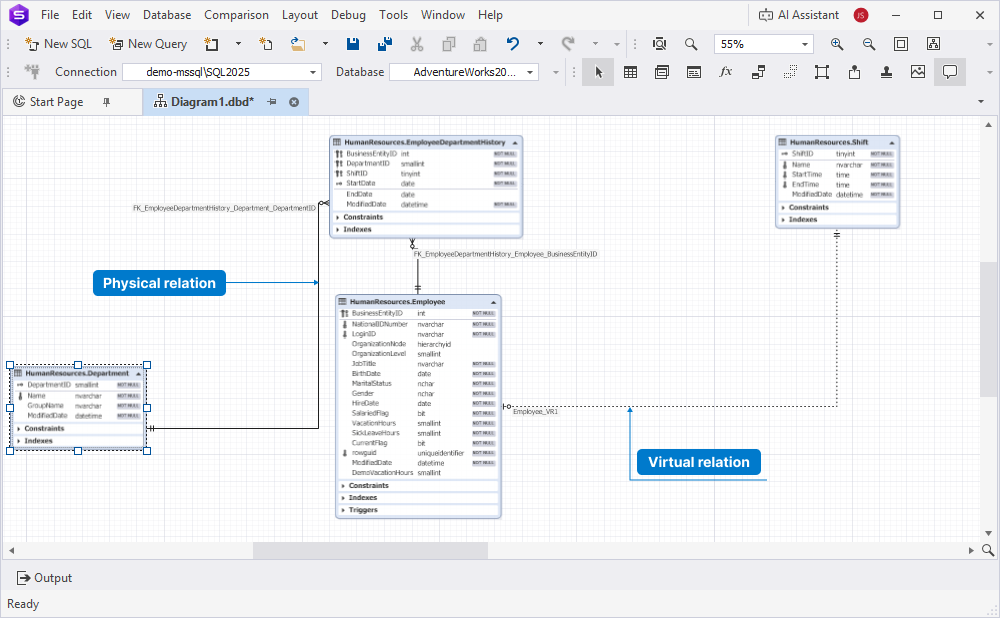Screen dimensions: 1000x618
Task: Expand Constraints in the Department table
Action: [x=19, y=429]
